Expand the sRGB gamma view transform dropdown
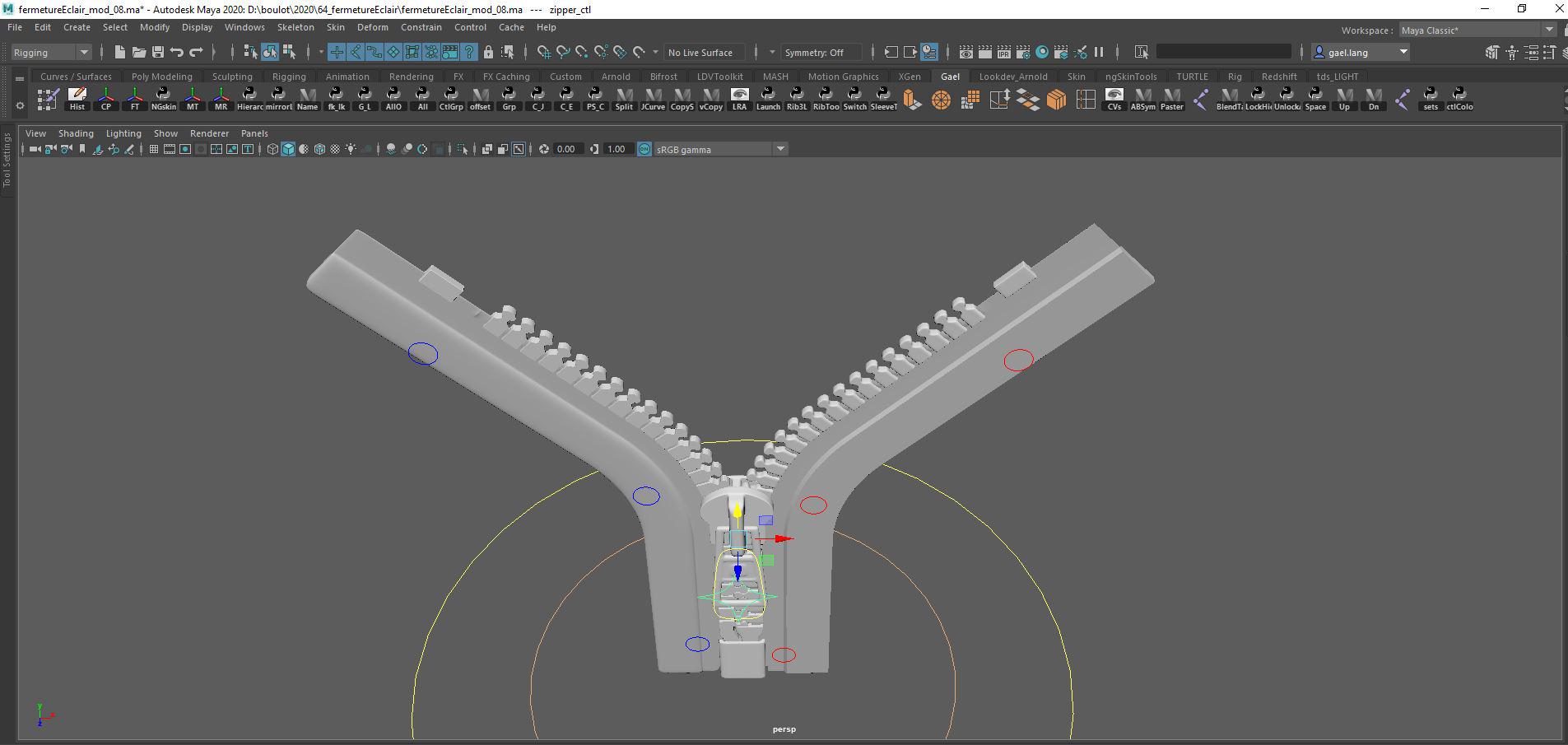This screenshot has height=745, width=1568. [x=780, y=149]
